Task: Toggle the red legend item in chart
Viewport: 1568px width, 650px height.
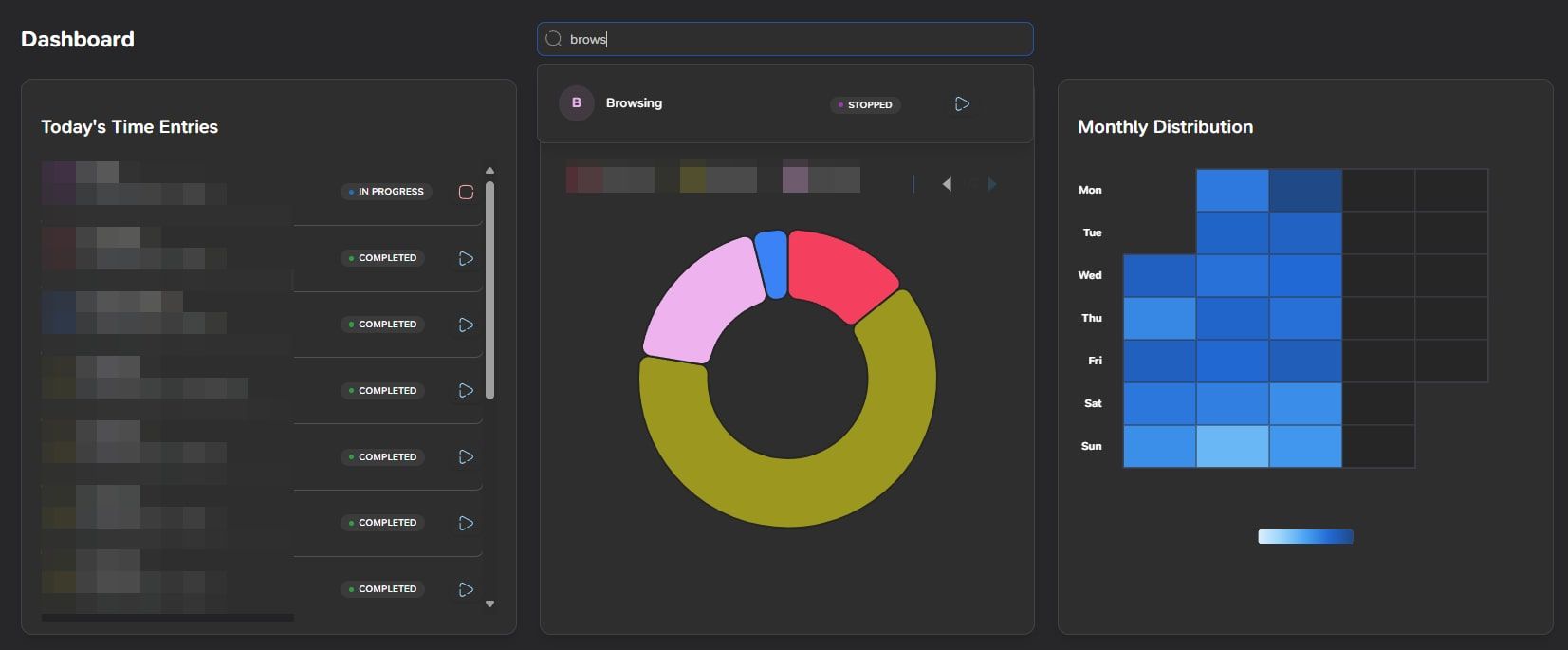Action: (610, 179)
